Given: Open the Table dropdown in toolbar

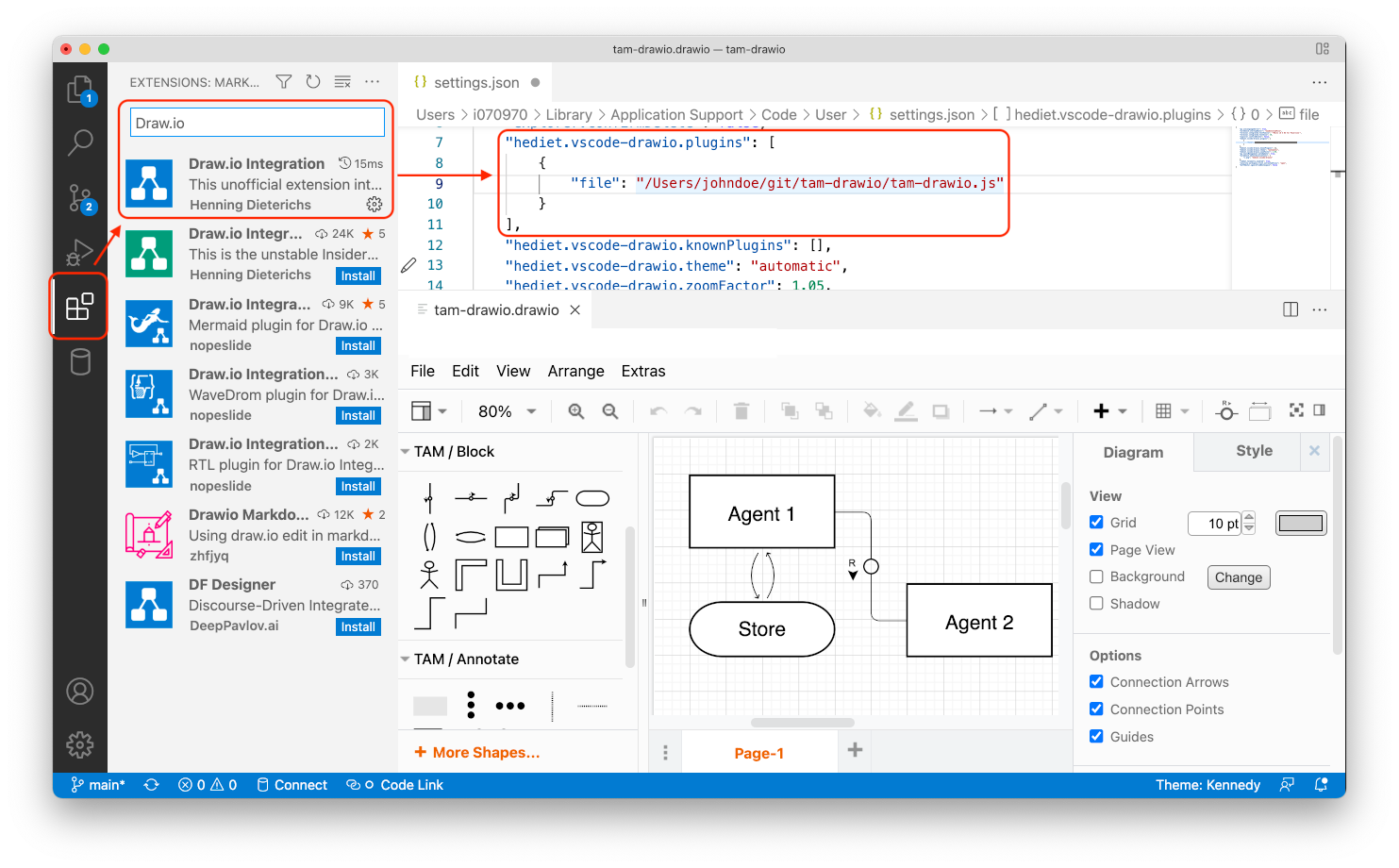Looking at the screenshot, I should tap(1173, 411).
